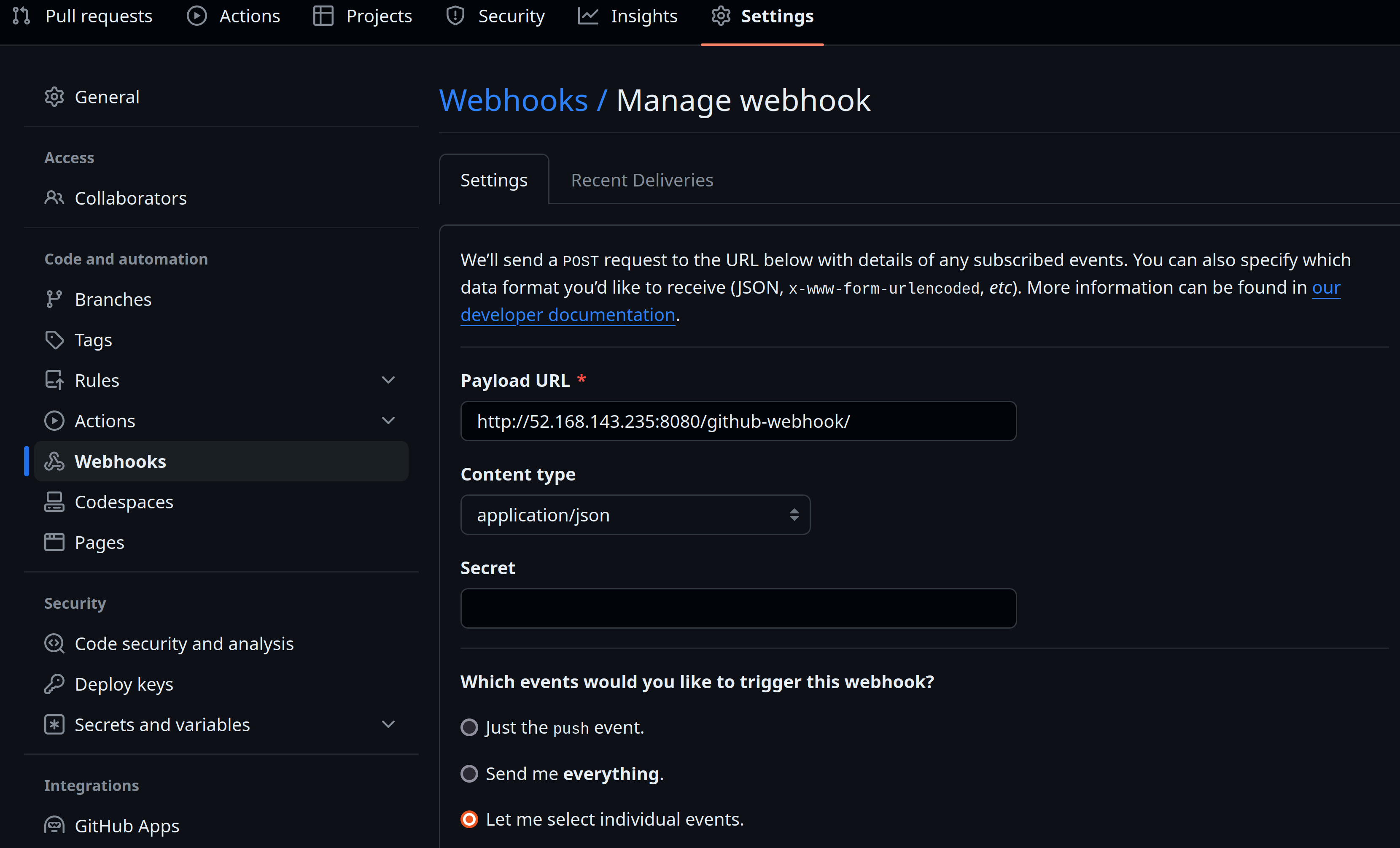
Task: Click the Tags icon in sidebar
Action: 54,340
